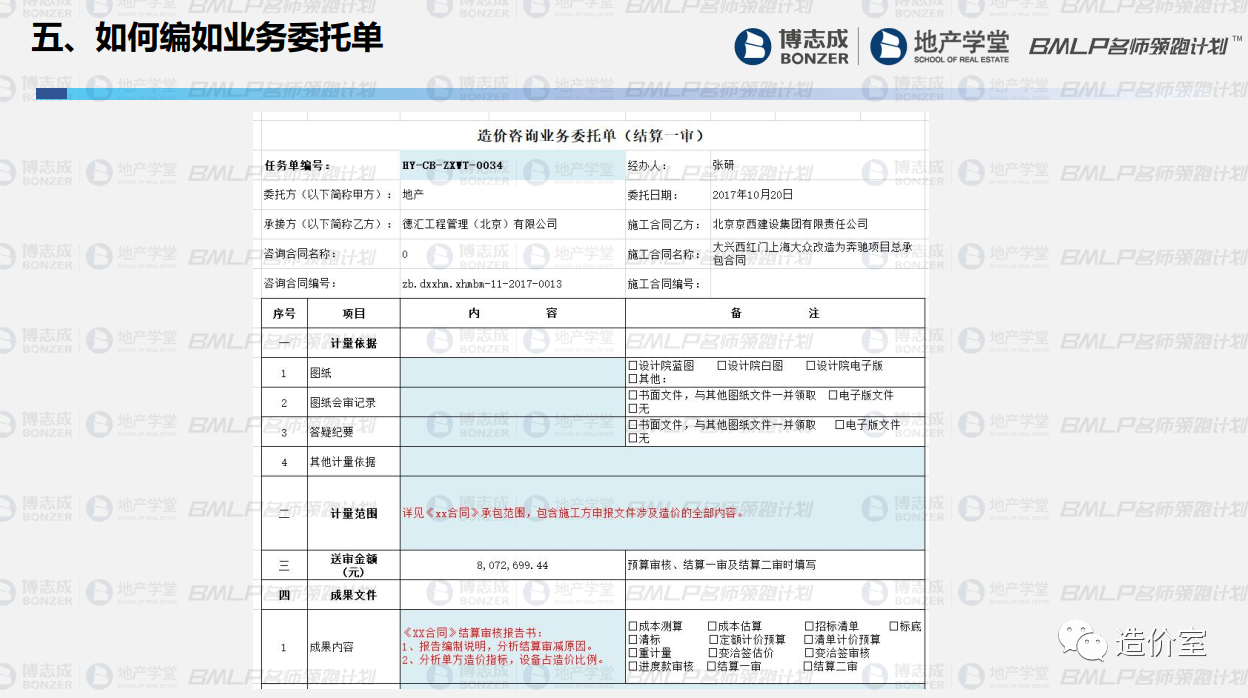Click the slide title 五、如何编如业务委托单

[207, 38]
